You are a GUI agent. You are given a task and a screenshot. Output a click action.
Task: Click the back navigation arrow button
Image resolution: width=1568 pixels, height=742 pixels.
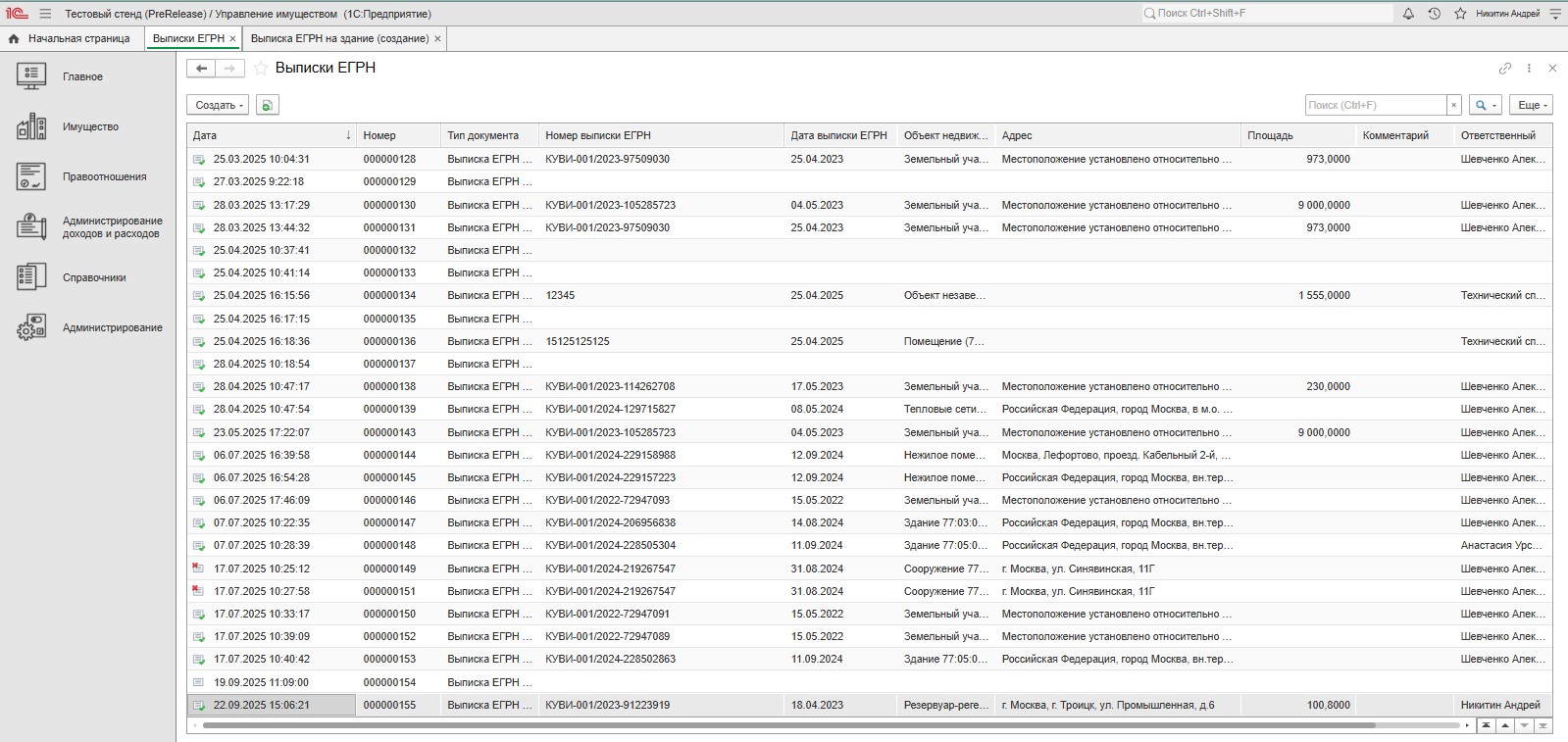(201, 69)
